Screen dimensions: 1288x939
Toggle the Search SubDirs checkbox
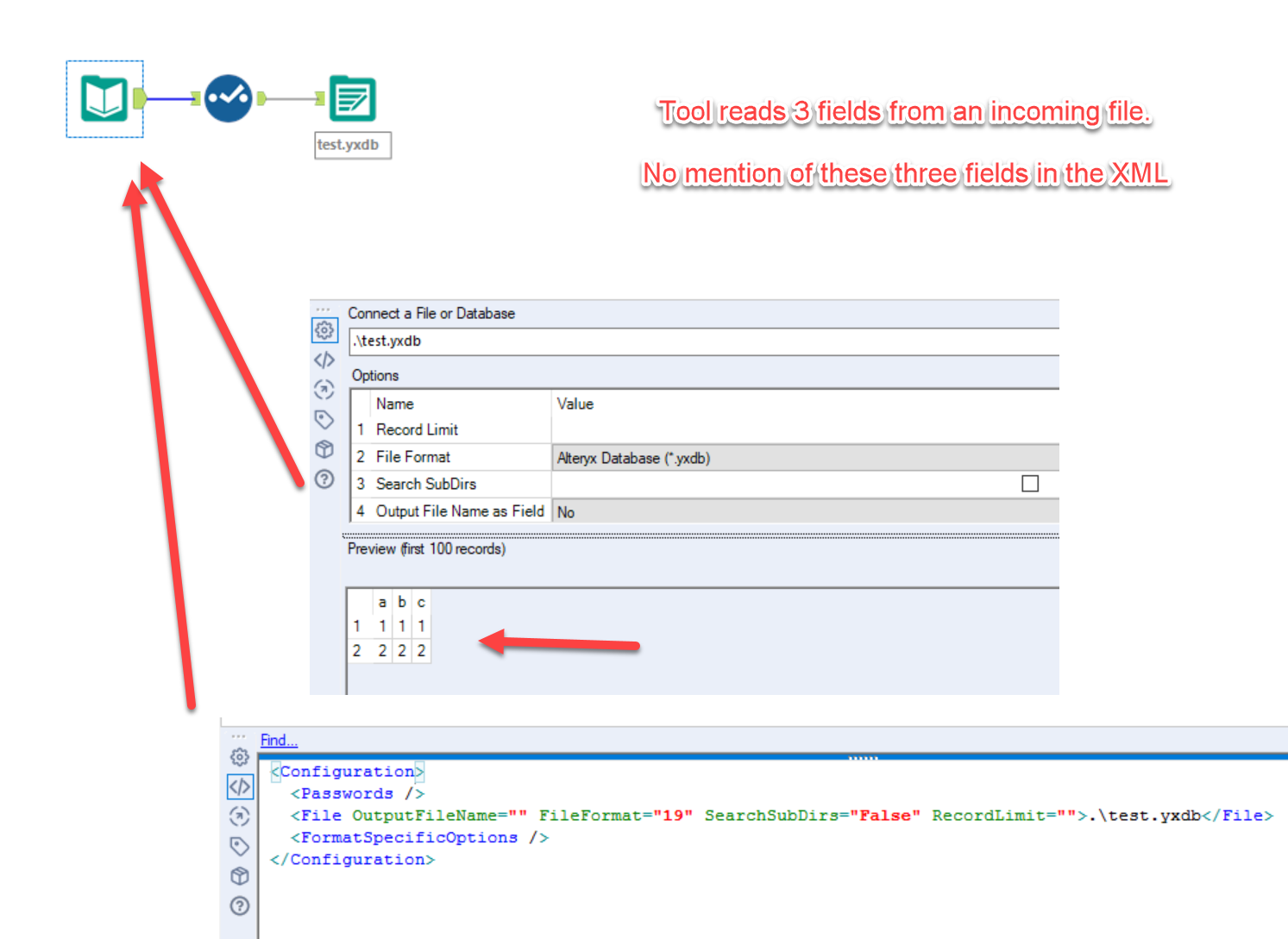(1030, 484)
